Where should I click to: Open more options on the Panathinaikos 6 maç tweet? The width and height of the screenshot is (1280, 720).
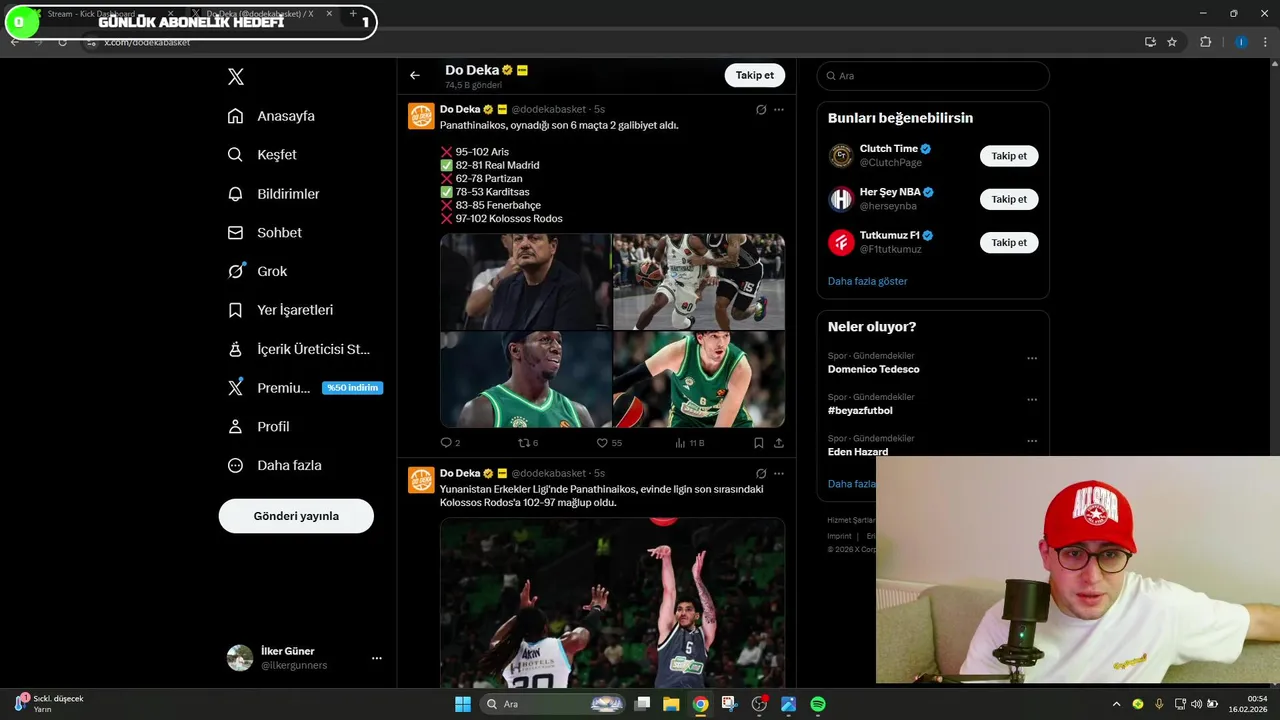click(779, 109)
